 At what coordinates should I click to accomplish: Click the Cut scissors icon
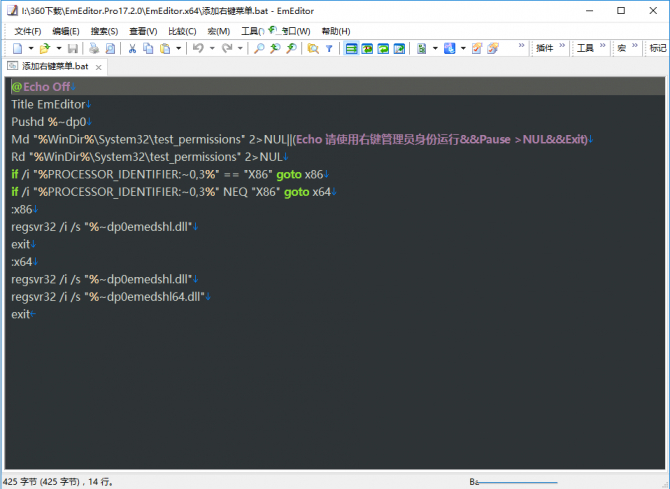132,48
